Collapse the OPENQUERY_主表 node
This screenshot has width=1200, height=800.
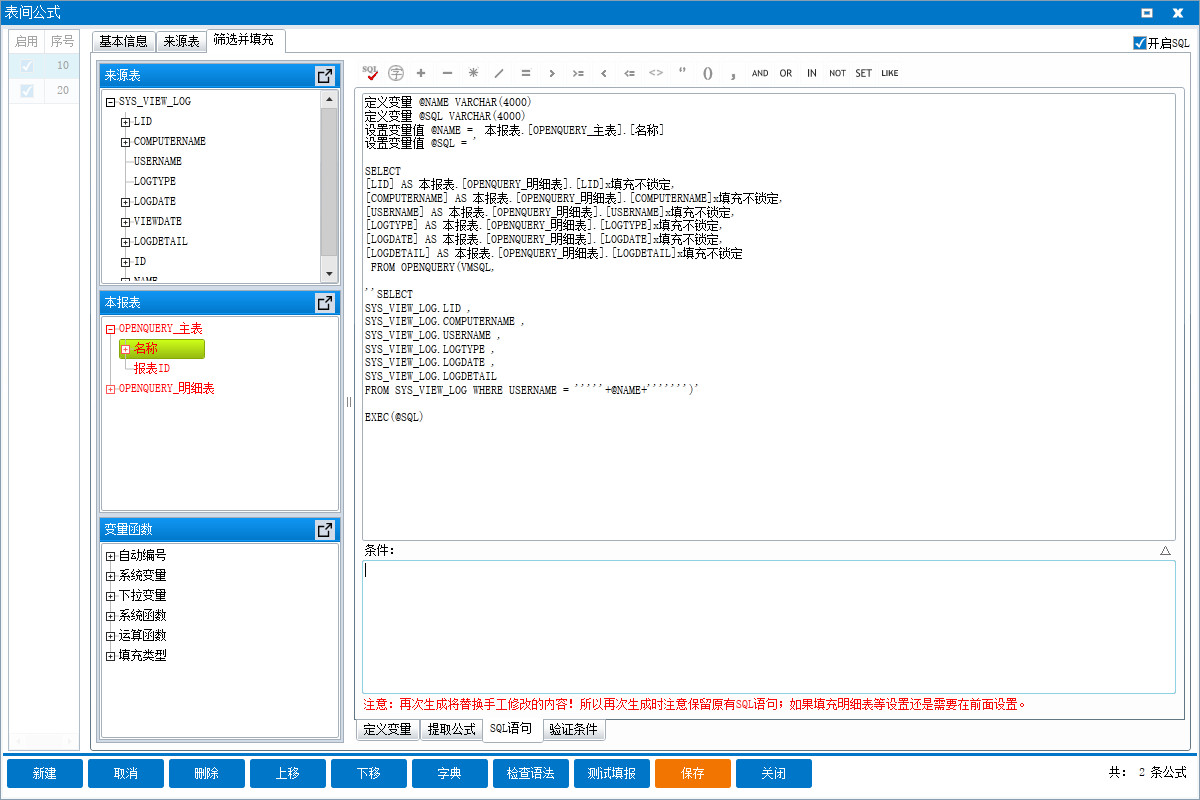pyautogui.click(x=110, y=329)
